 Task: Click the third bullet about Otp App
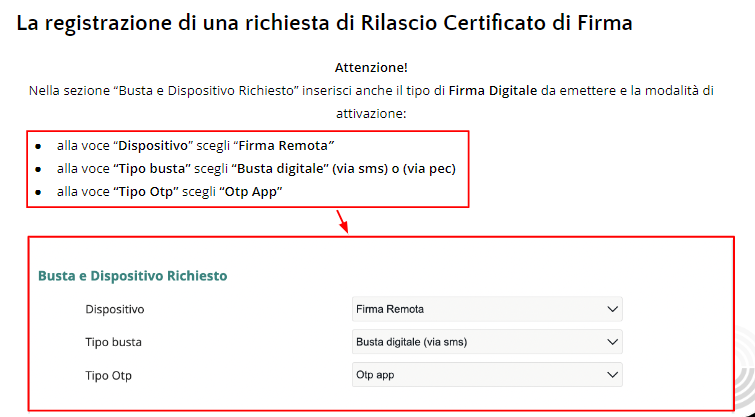point(169,192)
